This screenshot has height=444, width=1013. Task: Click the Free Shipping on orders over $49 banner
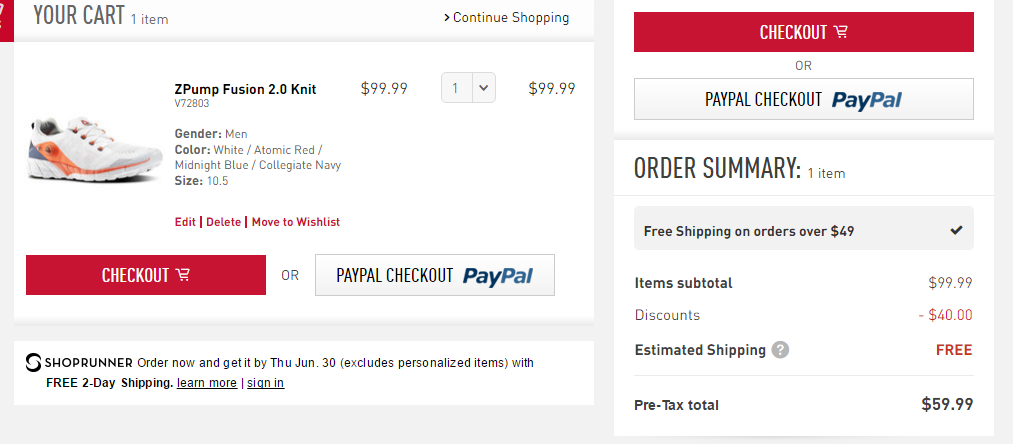coord(748,231)
